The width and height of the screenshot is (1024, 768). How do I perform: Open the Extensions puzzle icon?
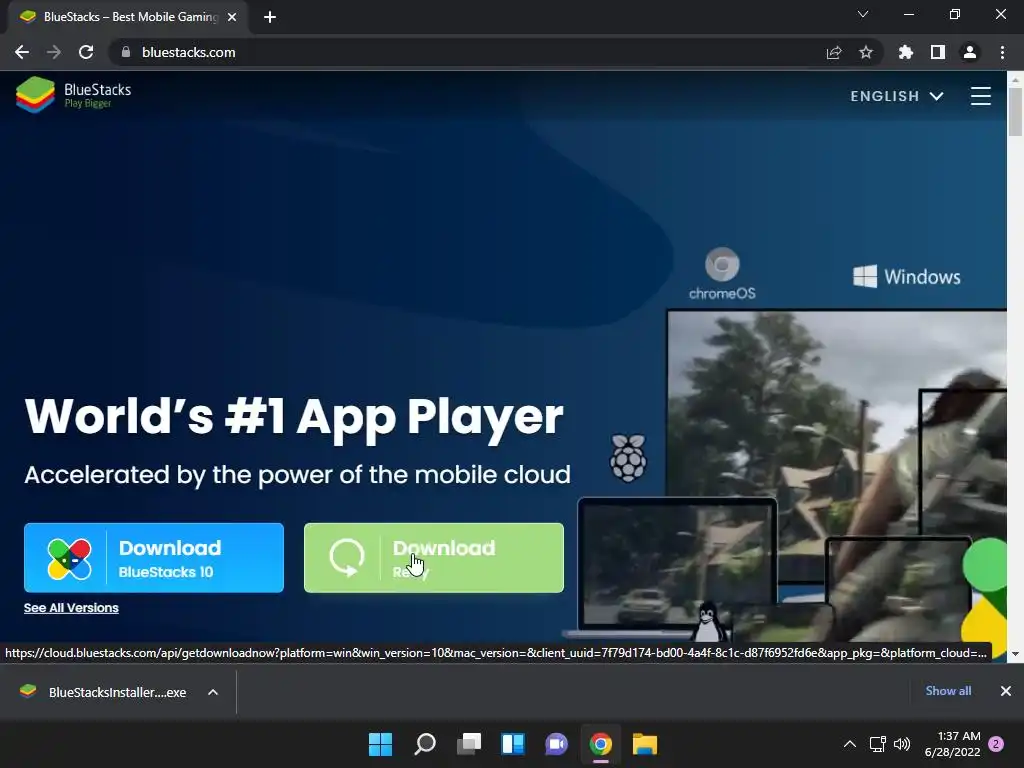coord(906,52)
